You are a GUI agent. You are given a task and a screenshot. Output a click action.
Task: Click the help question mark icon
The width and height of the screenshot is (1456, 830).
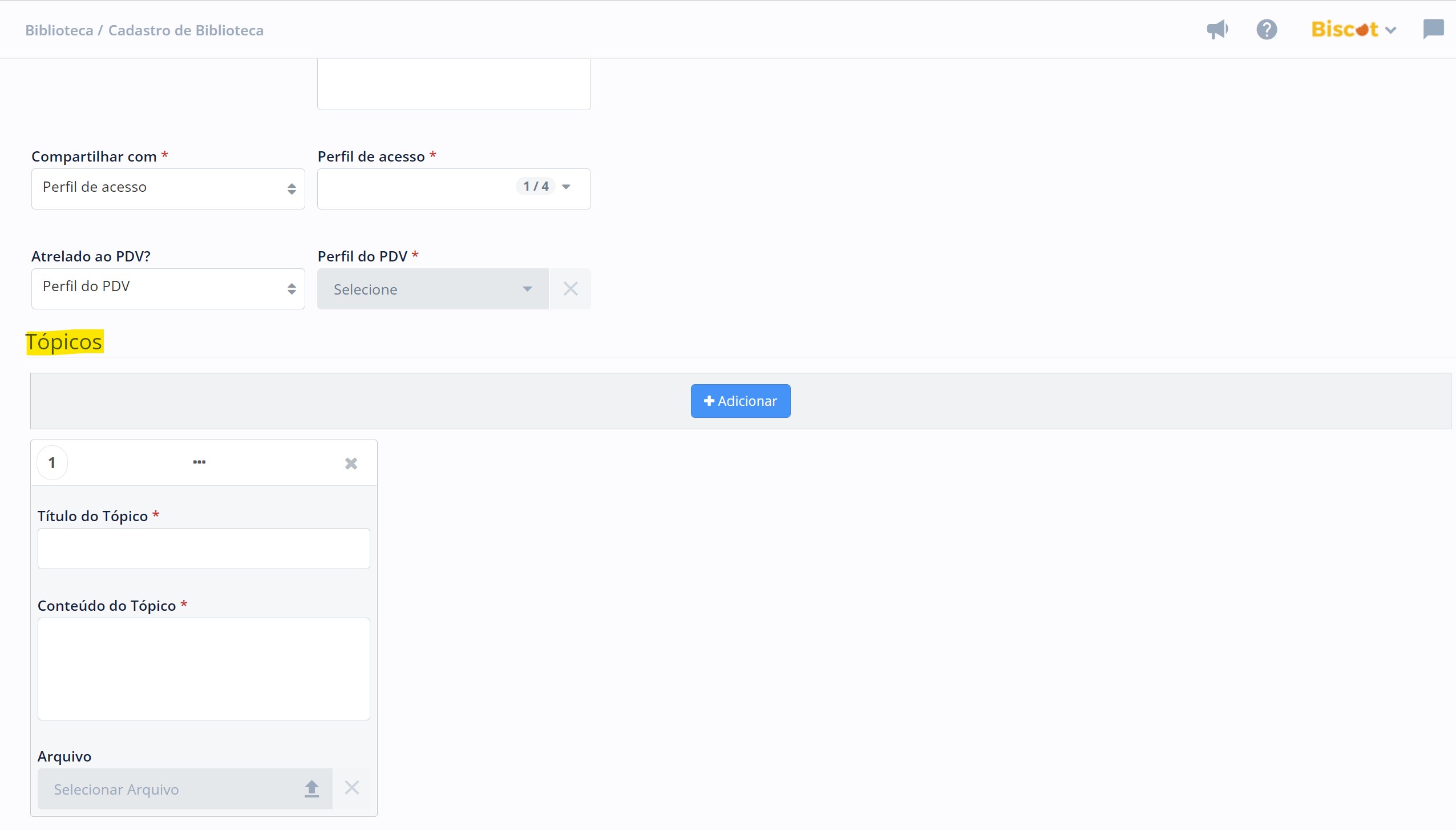1267,30
